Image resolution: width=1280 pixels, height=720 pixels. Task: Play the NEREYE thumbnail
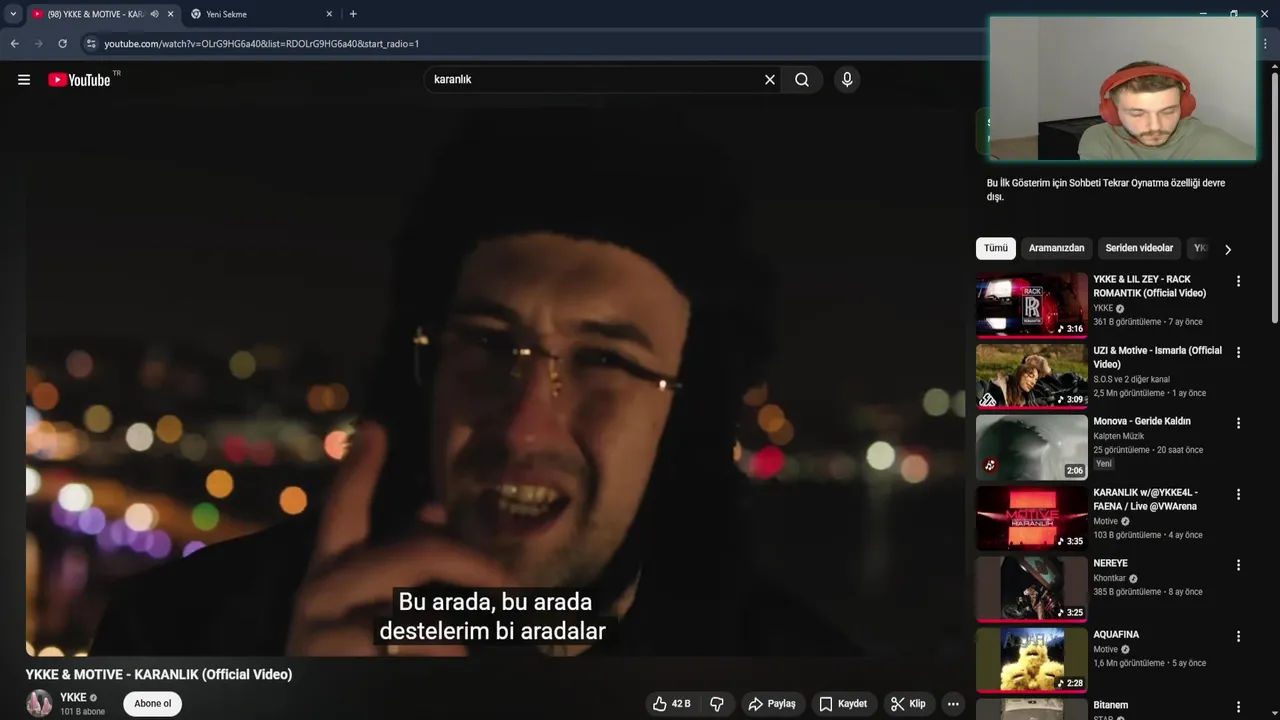point(1031,588)
